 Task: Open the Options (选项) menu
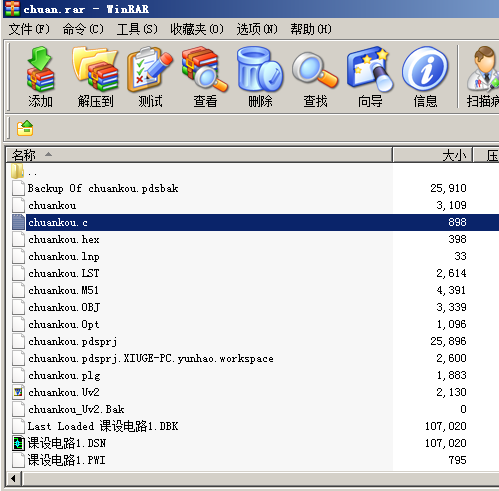point(257,29)
